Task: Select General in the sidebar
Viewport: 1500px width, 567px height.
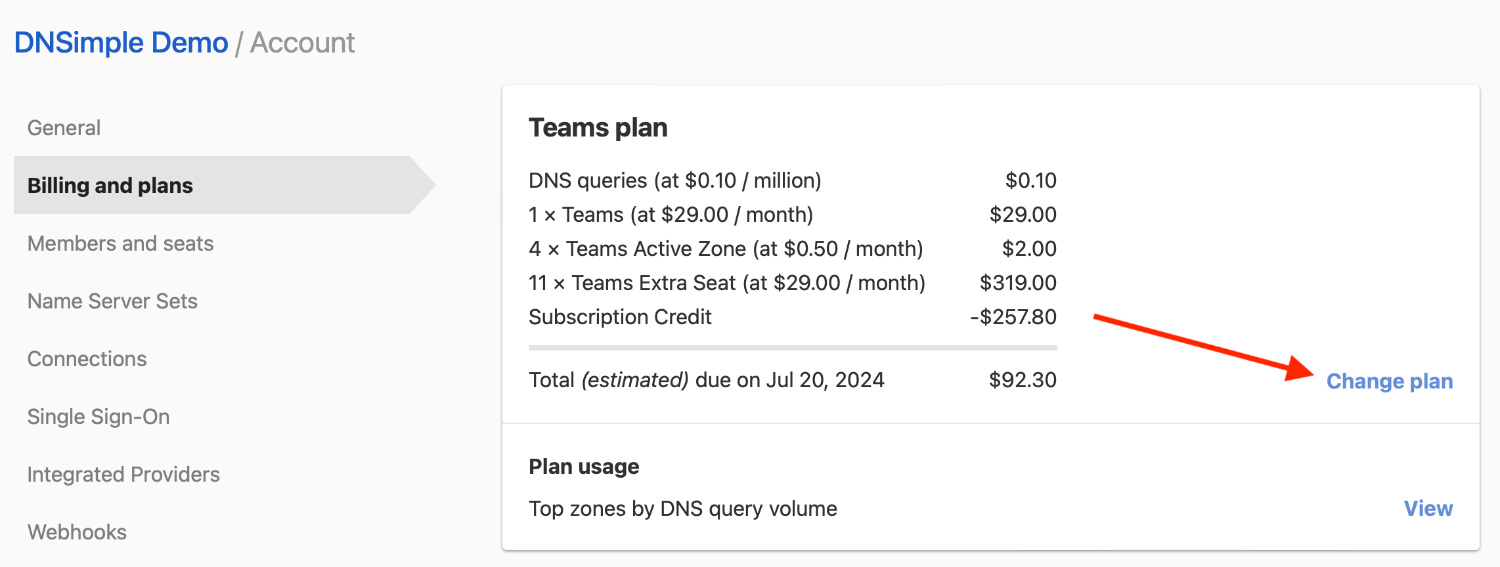Action: click(x=64, y=128)
